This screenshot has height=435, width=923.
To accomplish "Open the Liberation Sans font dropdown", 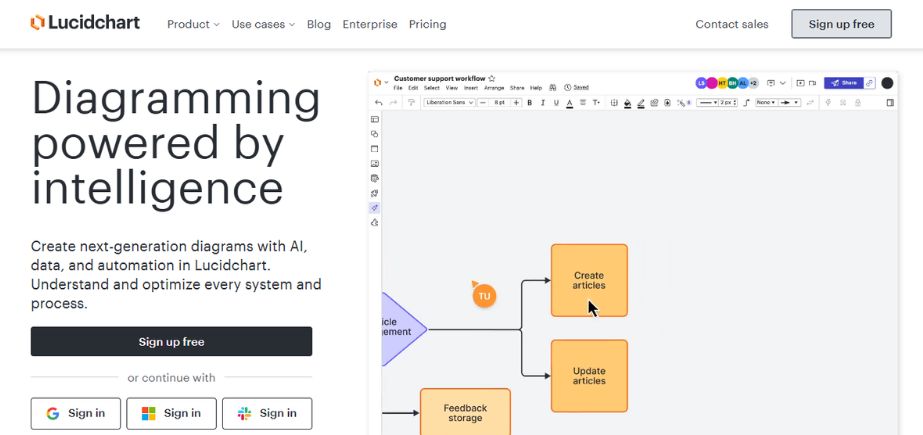I will [449, 102].
